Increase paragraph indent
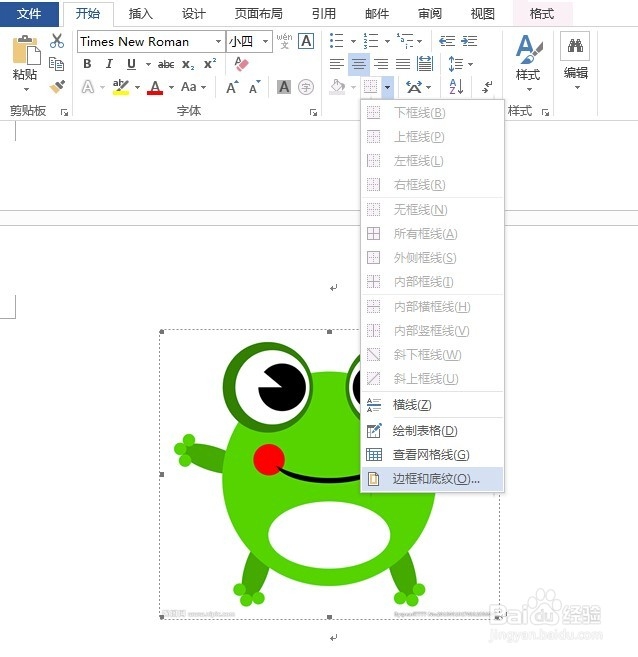Image resolution: width=638 pixels, height=657 pixels. 469,41
